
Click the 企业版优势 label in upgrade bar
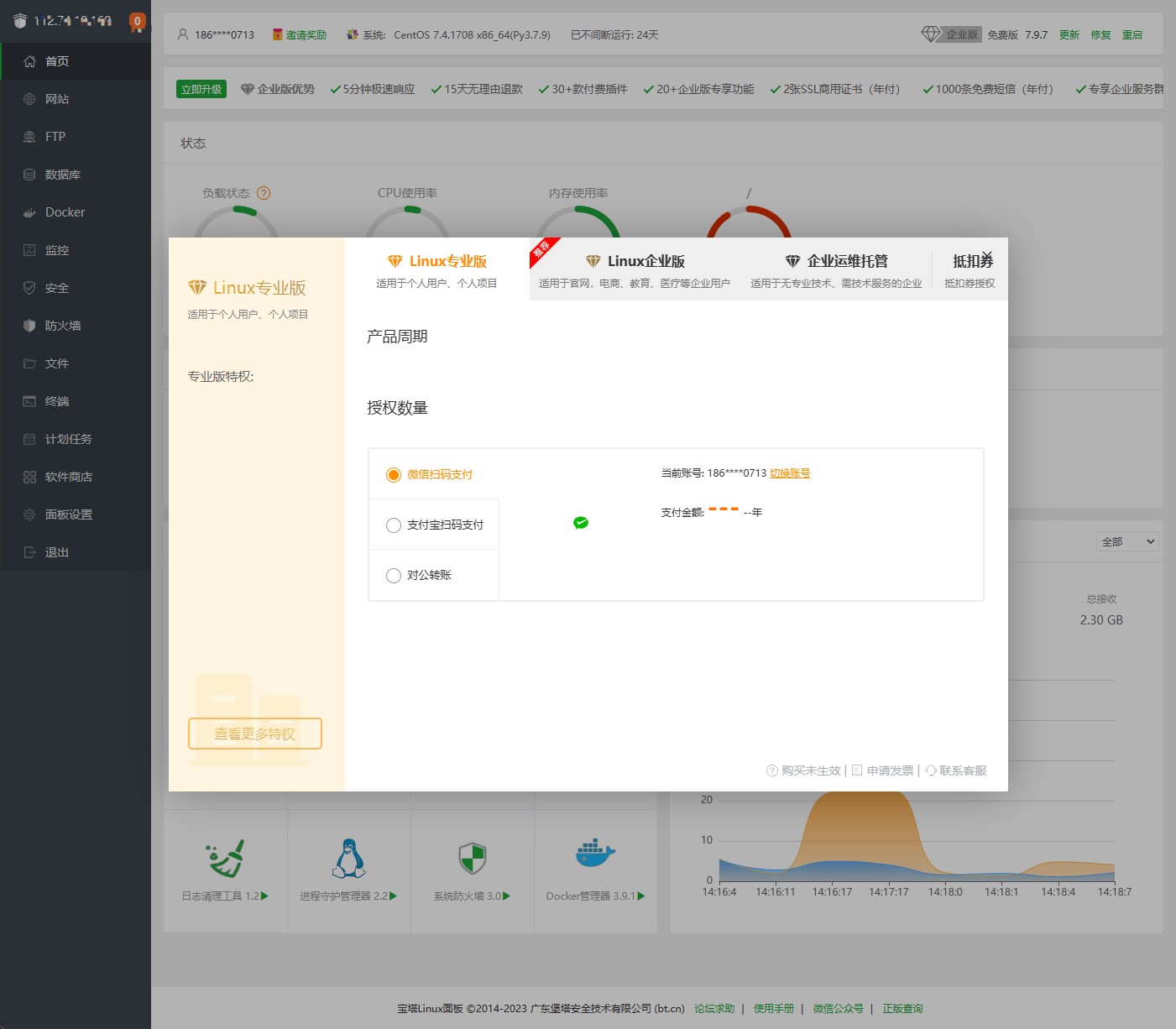pyautogui.click(x=285, y=89)
